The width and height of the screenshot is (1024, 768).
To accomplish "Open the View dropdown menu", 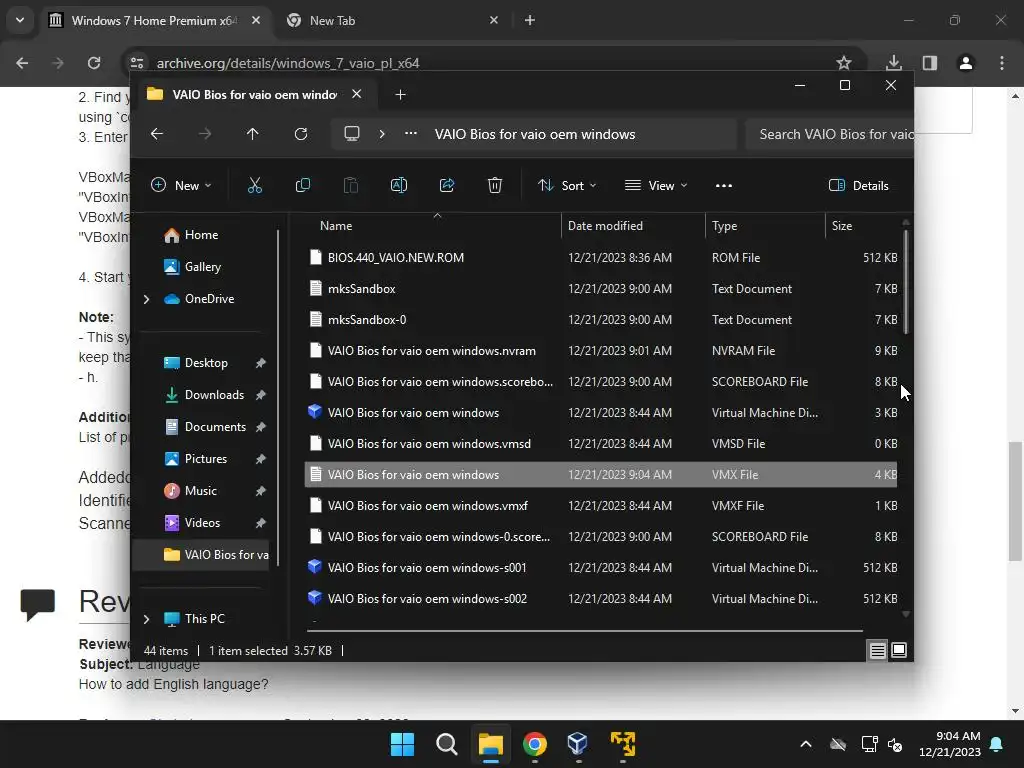I will tap(656, 185).
